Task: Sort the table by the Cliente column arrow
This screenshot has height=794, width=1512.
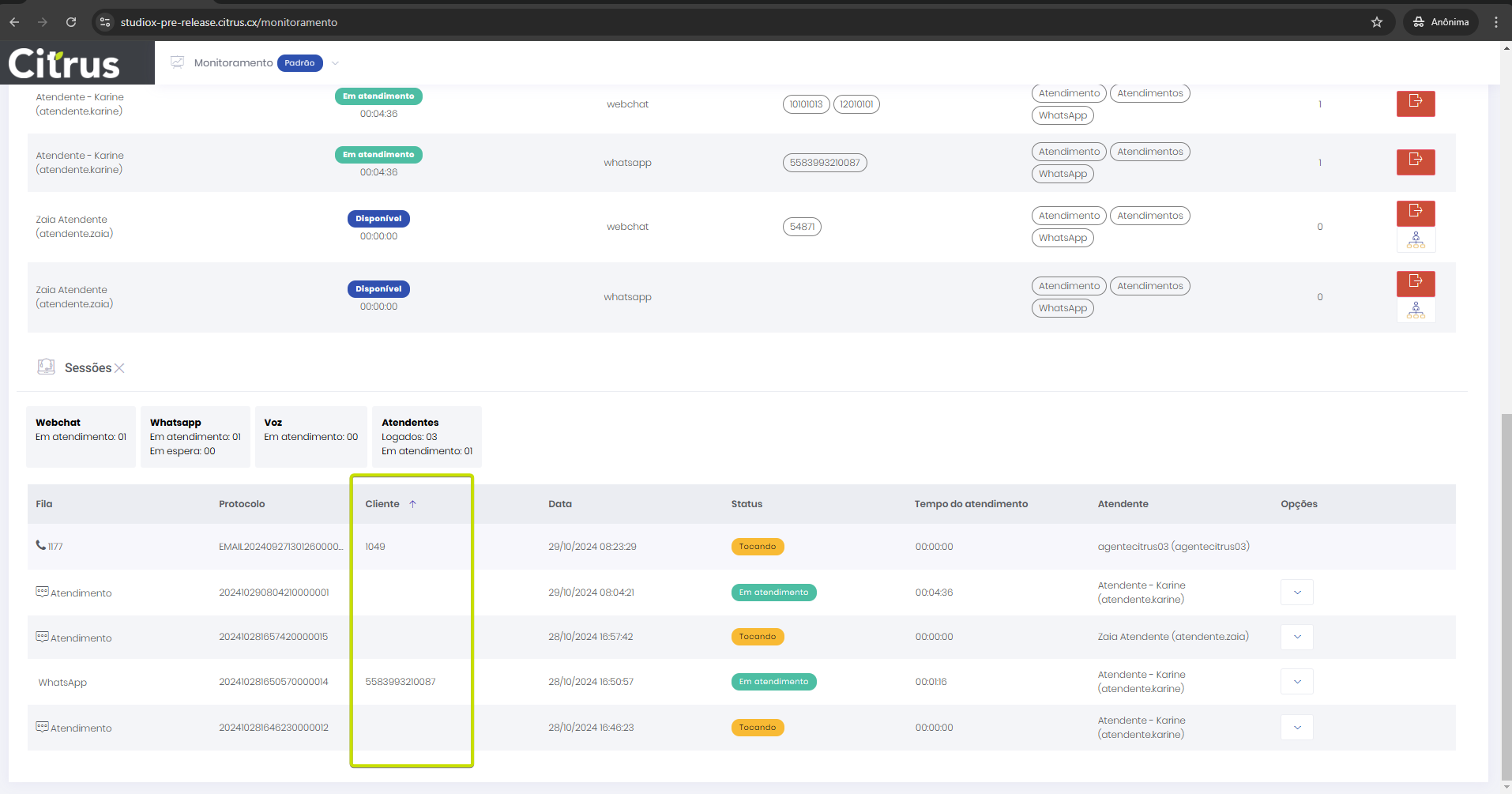Action: [x=412, y=504]
